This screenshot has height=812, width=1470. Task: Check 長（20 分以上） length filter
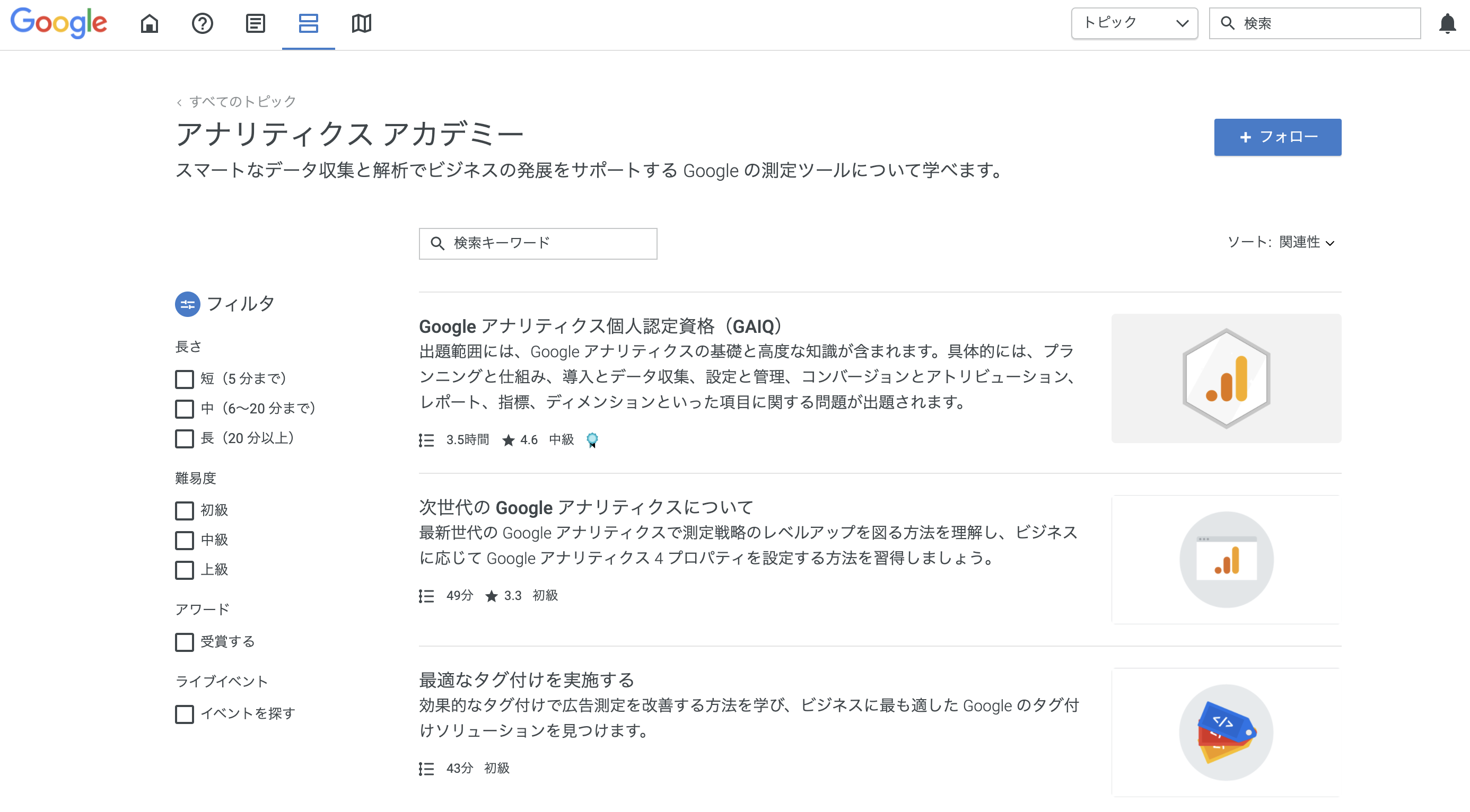pos(185,438)
